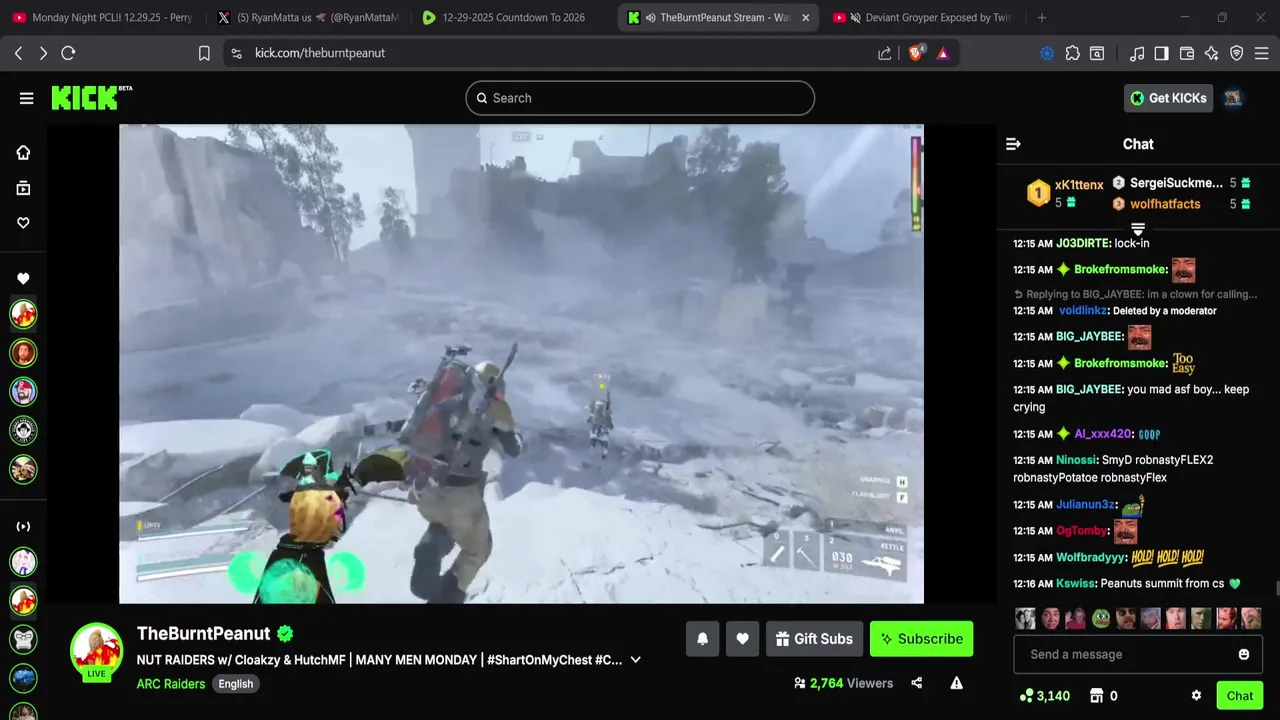1280x720 pixels.
Task: Open SergeiSuckme gifter entry
Action: click(1176, 183)
